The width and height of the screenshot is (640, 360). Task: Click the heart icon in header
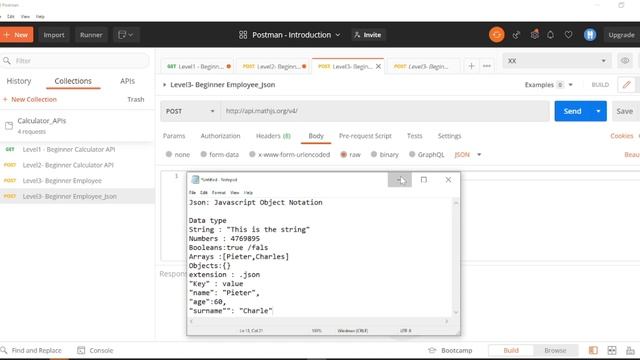click(x=568, y=35)
